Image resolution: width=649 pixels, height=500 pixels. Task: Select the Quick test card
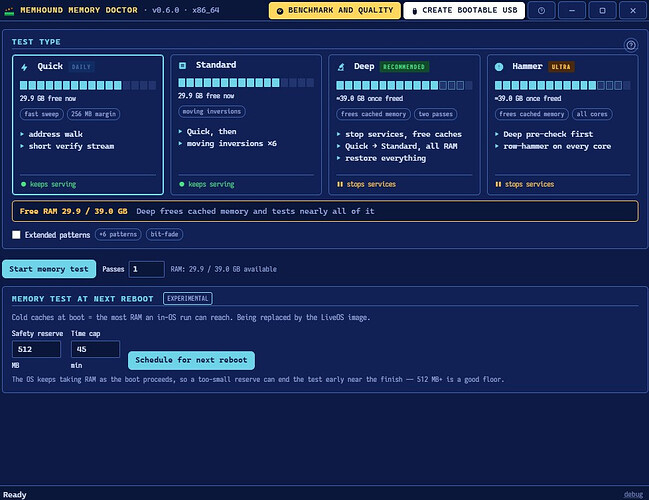[x=88, y=125]
